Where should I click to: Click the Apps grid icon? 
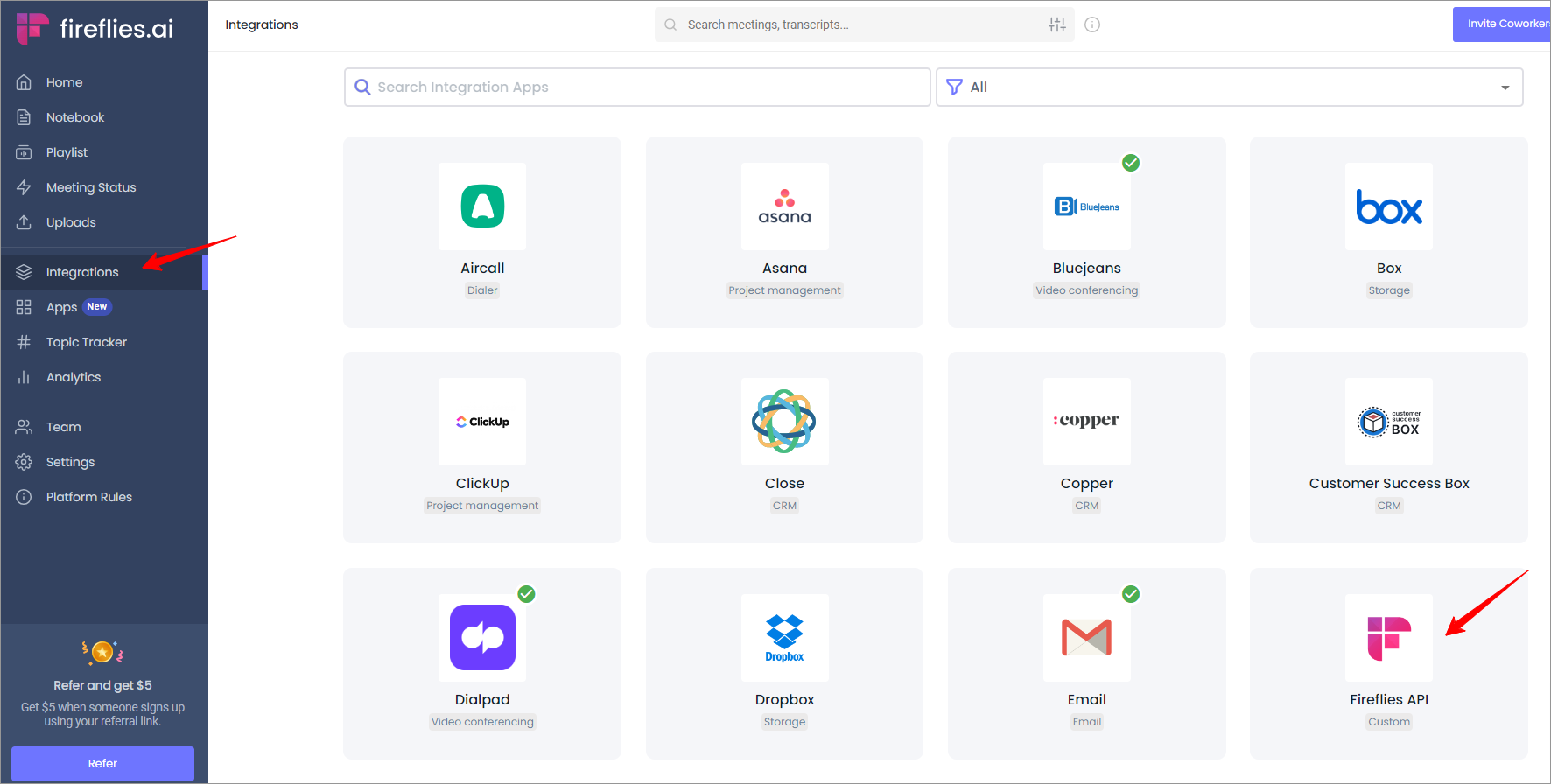[x=24, y=307]
